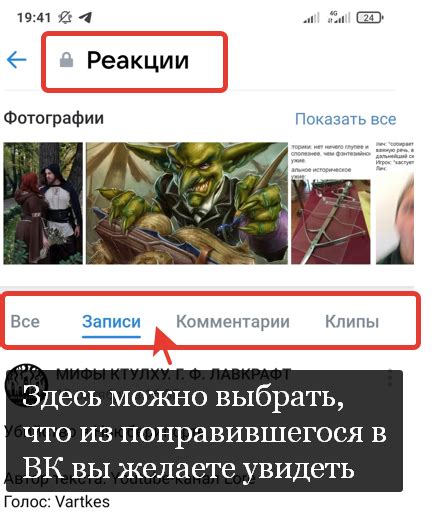Tap the 4G signal strength icon
The image size is (435, 525).
[339, 17]
